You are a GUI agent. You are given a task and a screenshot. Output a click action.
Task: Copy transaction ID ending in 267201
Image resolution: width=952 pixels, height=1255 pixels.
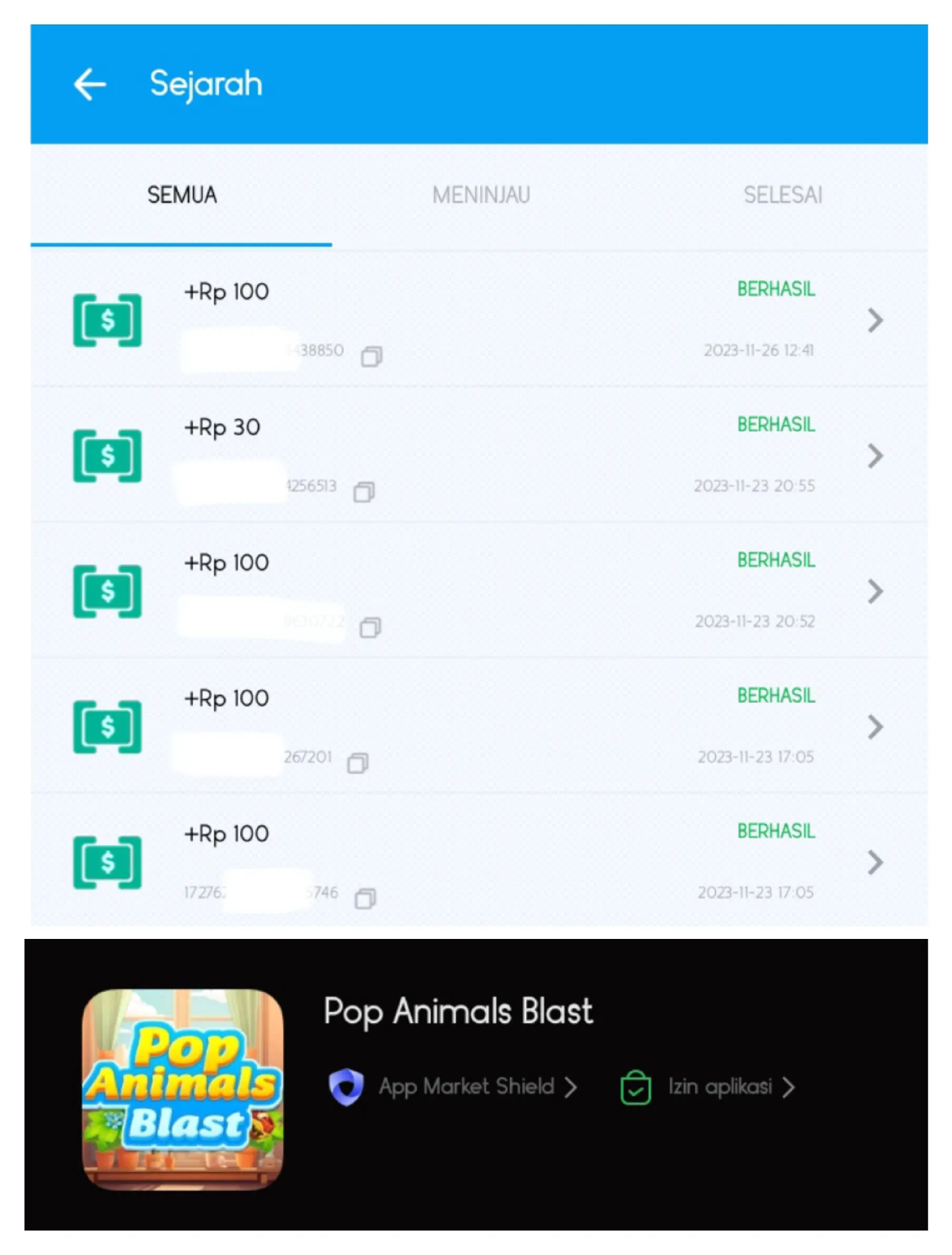click(x=358, y=763)
